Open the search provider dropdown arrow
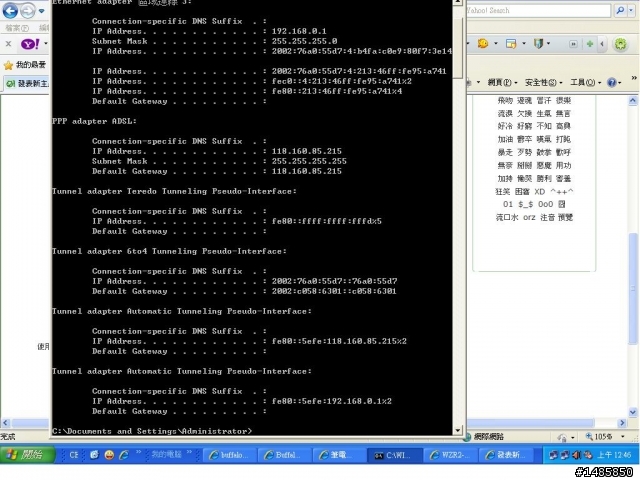The image size is (640, 480). click(631, 11)
